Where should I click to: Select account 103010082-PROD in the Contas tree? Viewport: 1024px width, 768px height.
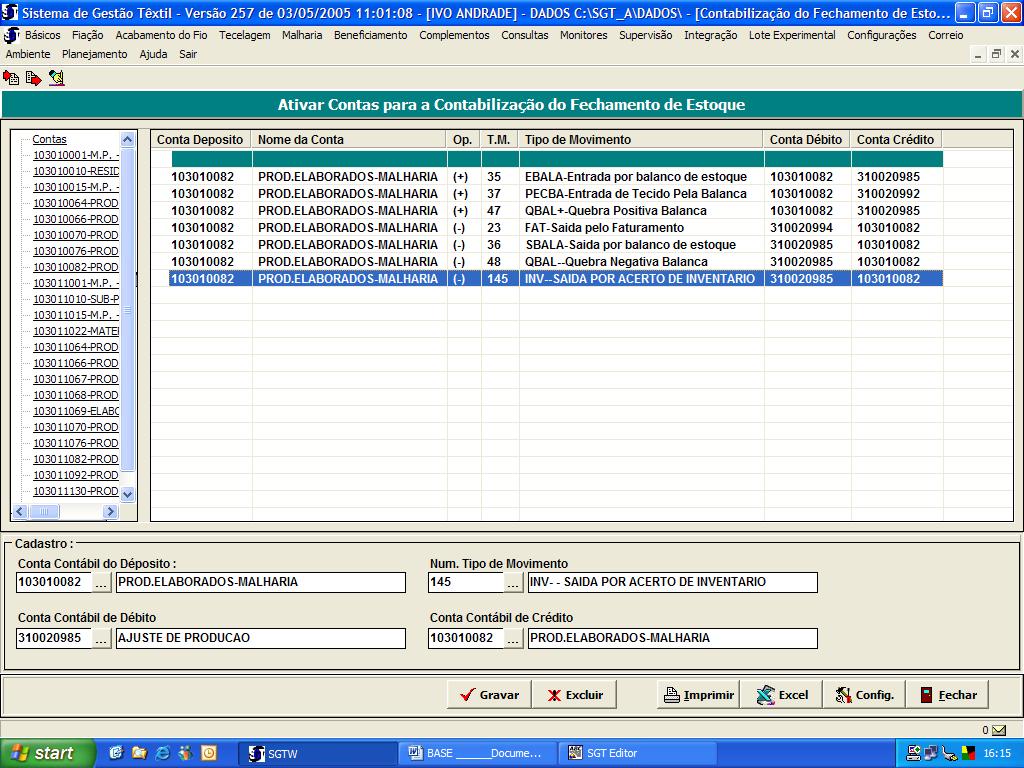click(76, 267)
